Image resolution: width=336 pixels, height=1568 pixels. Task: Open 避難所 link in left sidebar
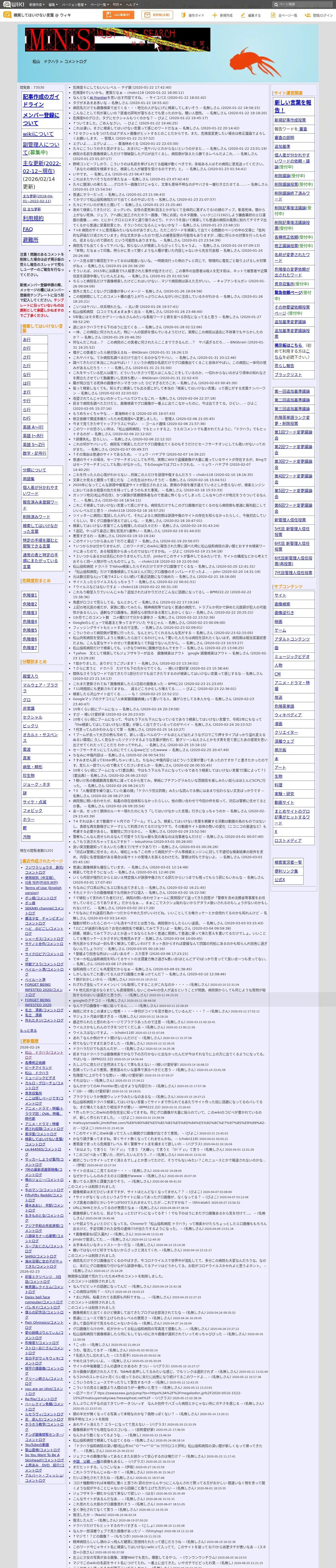[31, 240]
